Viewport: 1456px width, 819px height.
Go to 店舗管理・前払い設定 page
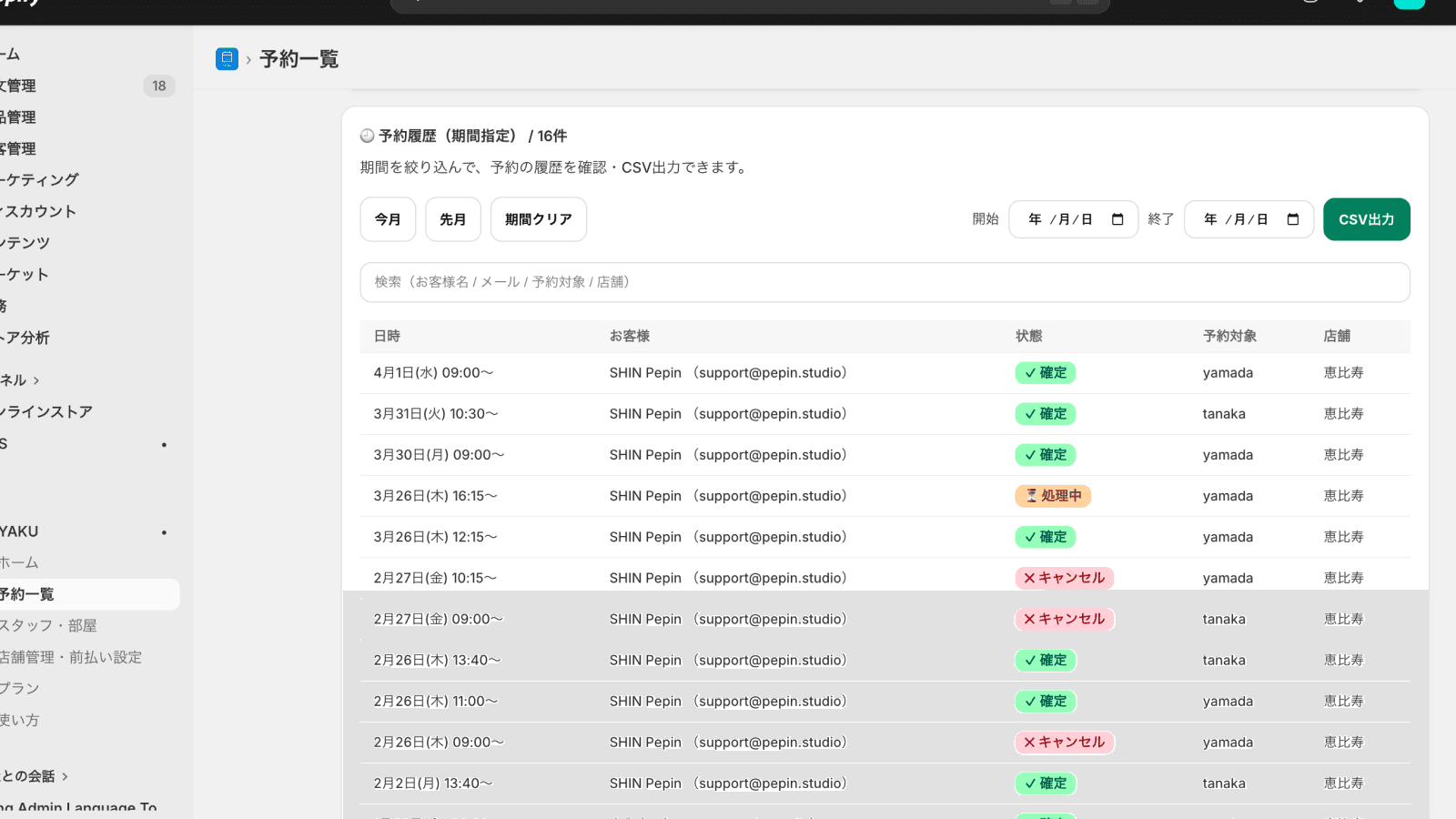(x=71, y=657)
